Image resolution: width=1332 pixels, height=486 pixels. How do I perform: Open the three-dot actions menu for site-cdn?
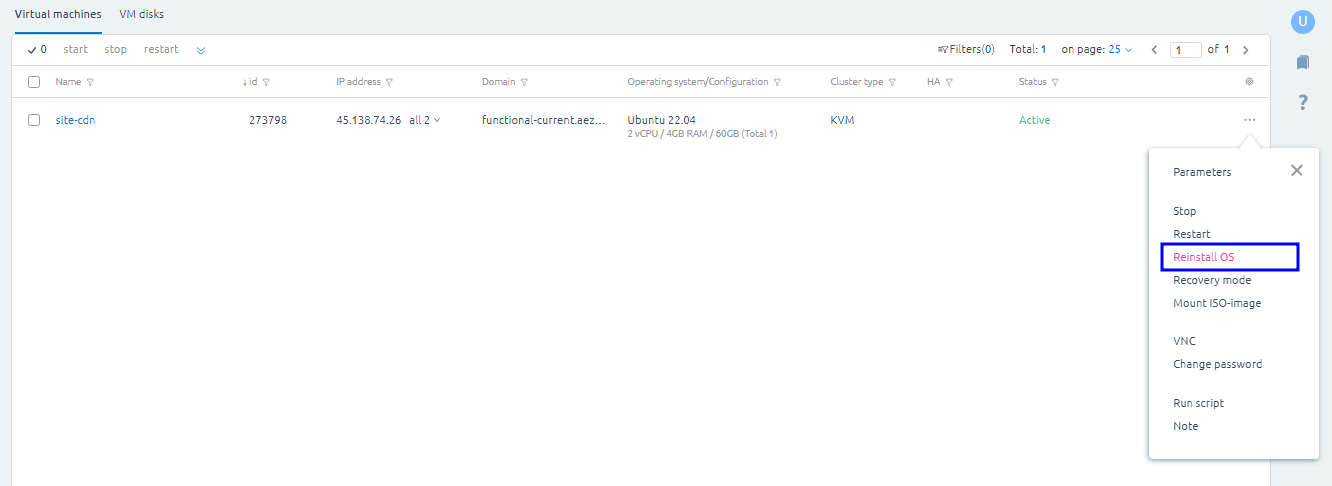(x=1249, y=120)
